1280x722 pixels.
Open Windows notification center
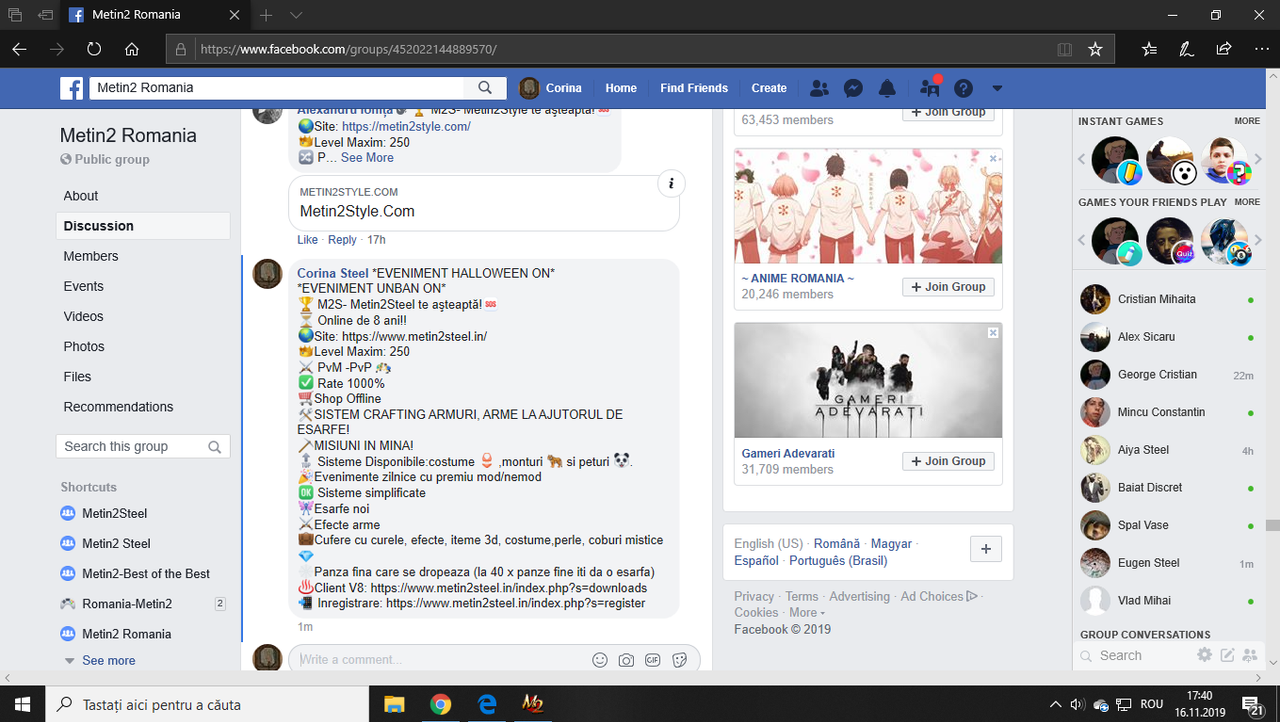(x=1254, y=705)
